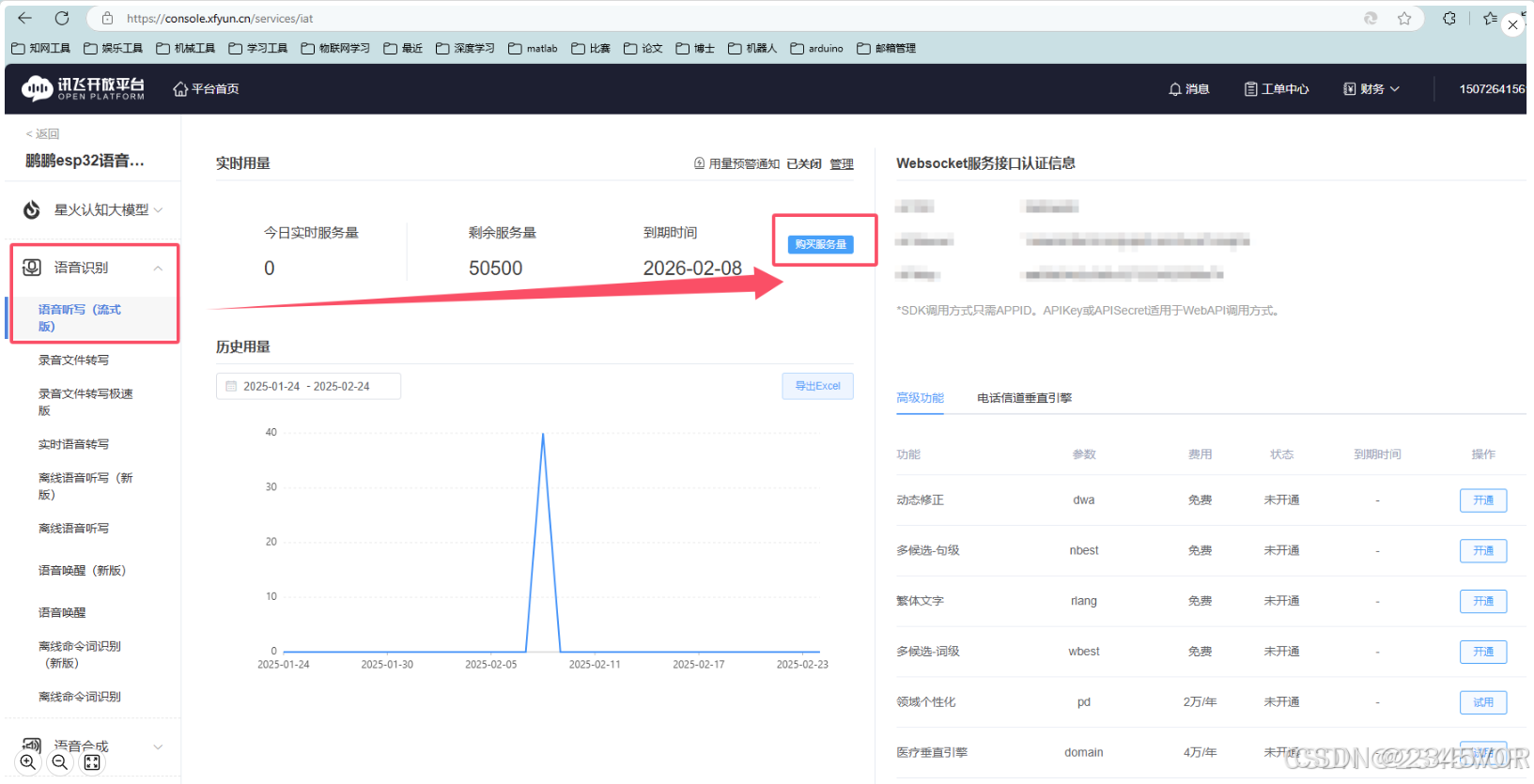
Task: Open the 消息 notification bell
Action: (1188, 89)
